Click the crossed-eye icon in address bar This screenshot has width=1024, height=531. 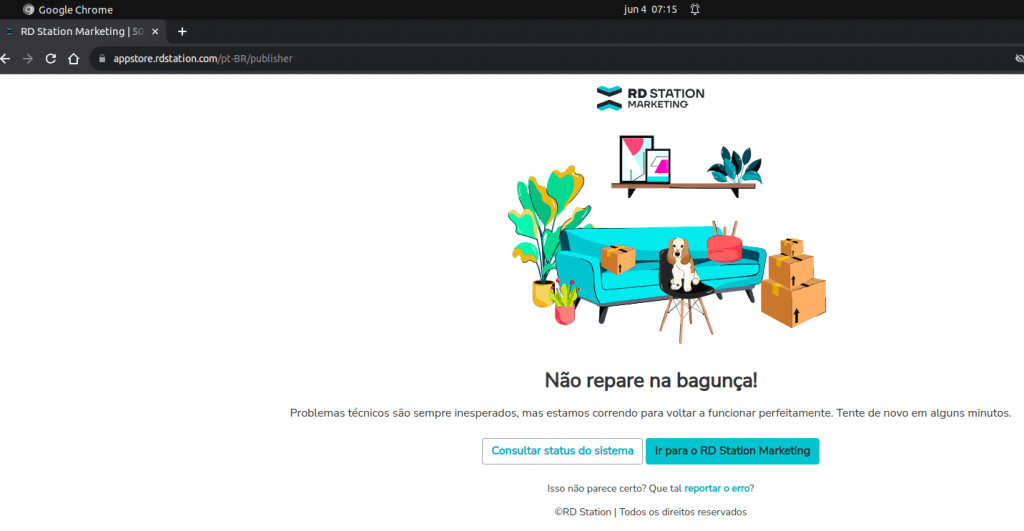pyautogui.click(x=1019, y=58)
